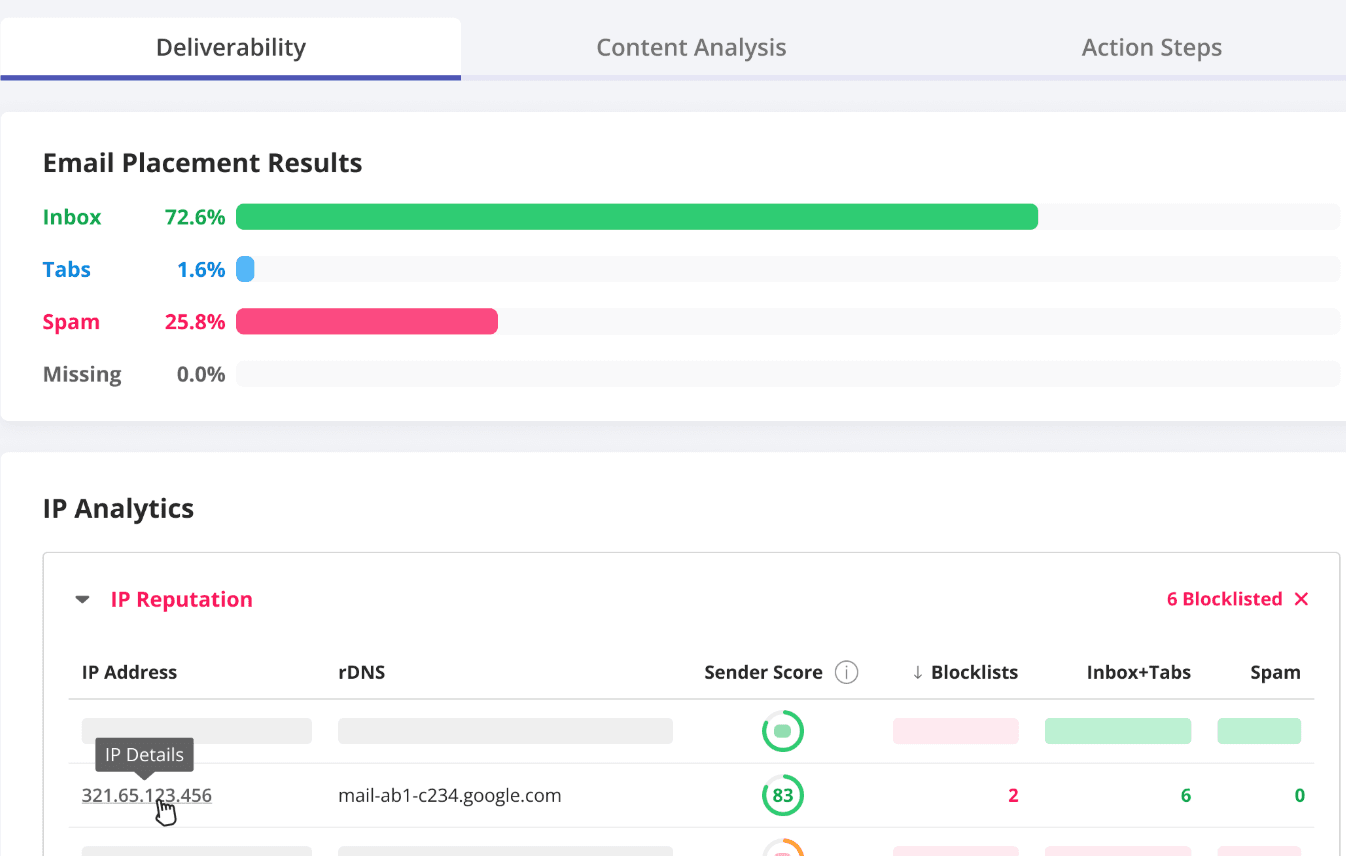
Task: Switch to the Content Analysis tab
Action: (691, 47)
